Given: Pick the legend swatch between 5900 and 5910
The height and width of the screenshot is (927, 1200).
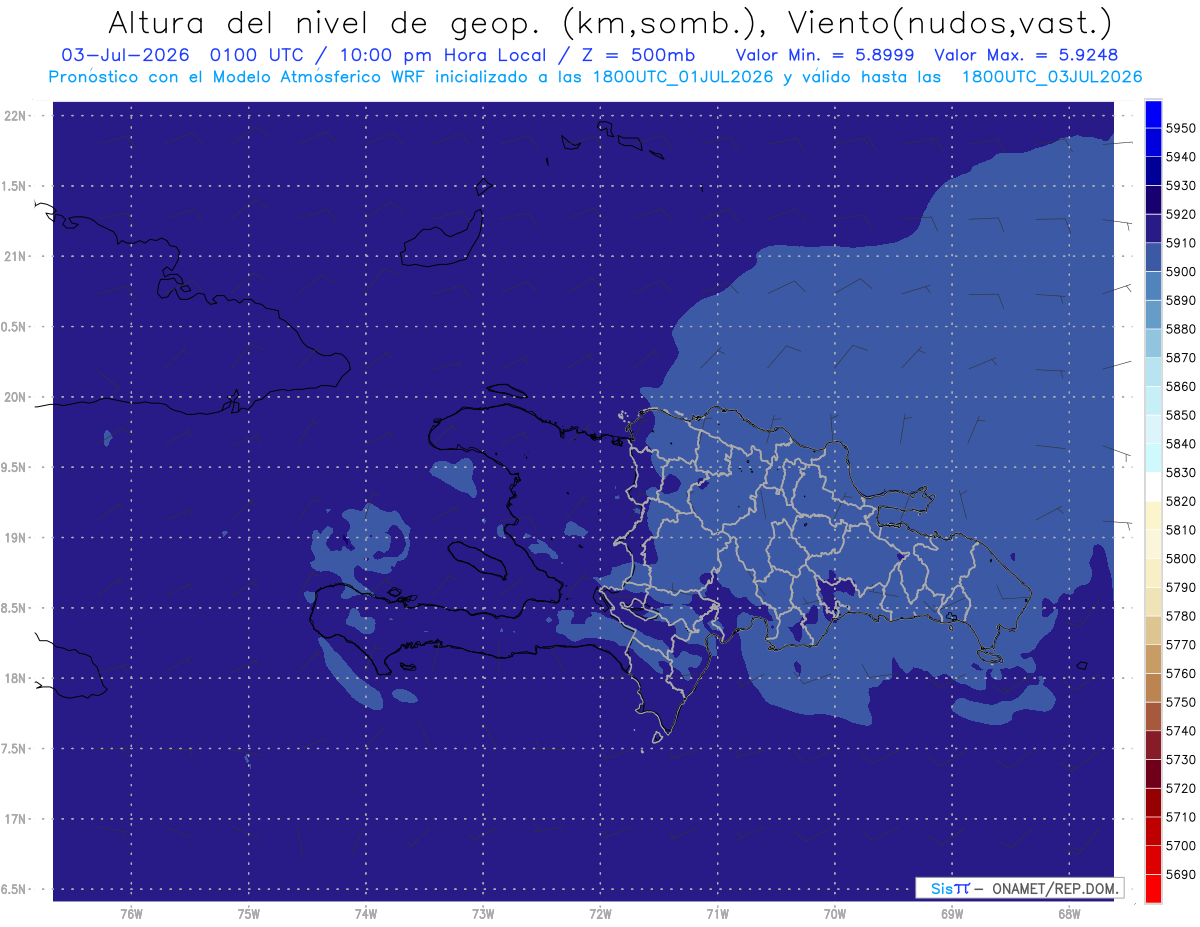Looking at the screenshot, I should tap(1153, 257).
